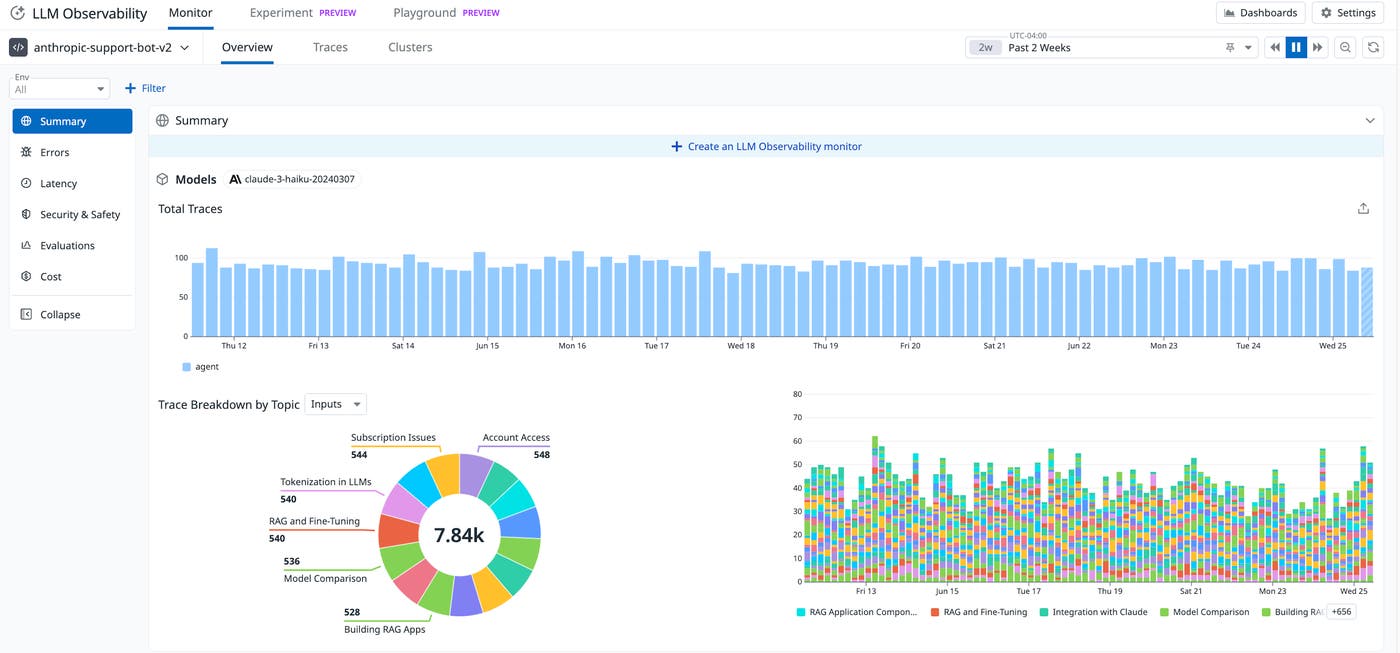Open the time range dropdown arrow
The height and width of the screenshot is (653, 1400).
(1248, 47)
